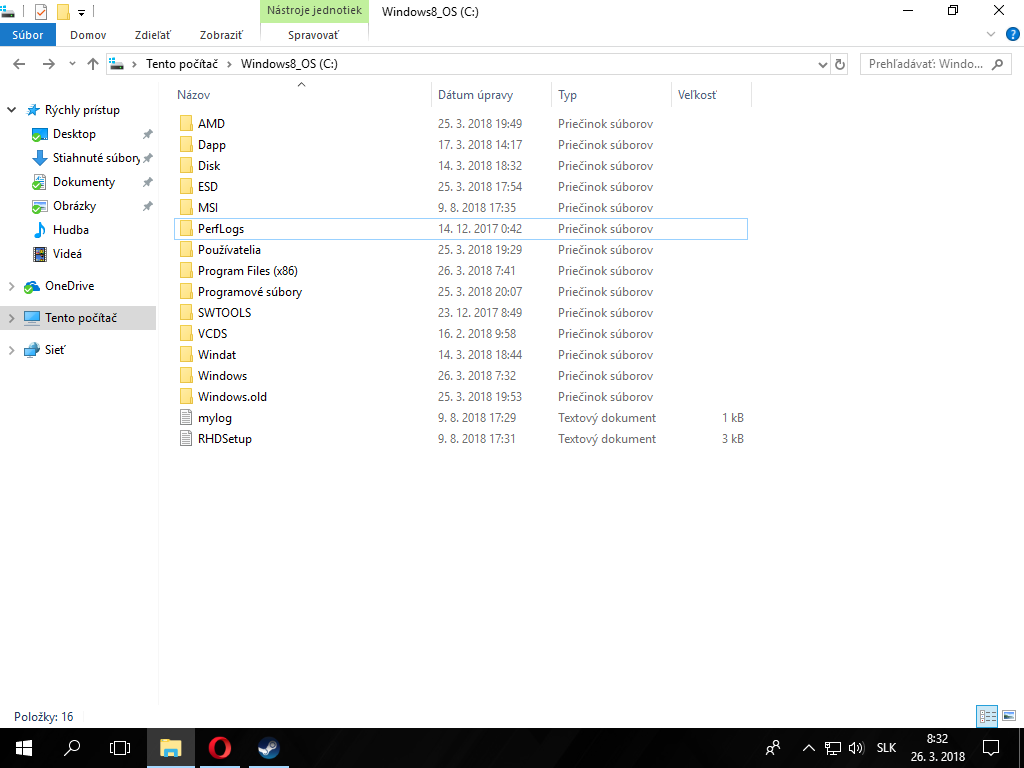Show hidden tray icons with the chevron

(x=808, y=748)
